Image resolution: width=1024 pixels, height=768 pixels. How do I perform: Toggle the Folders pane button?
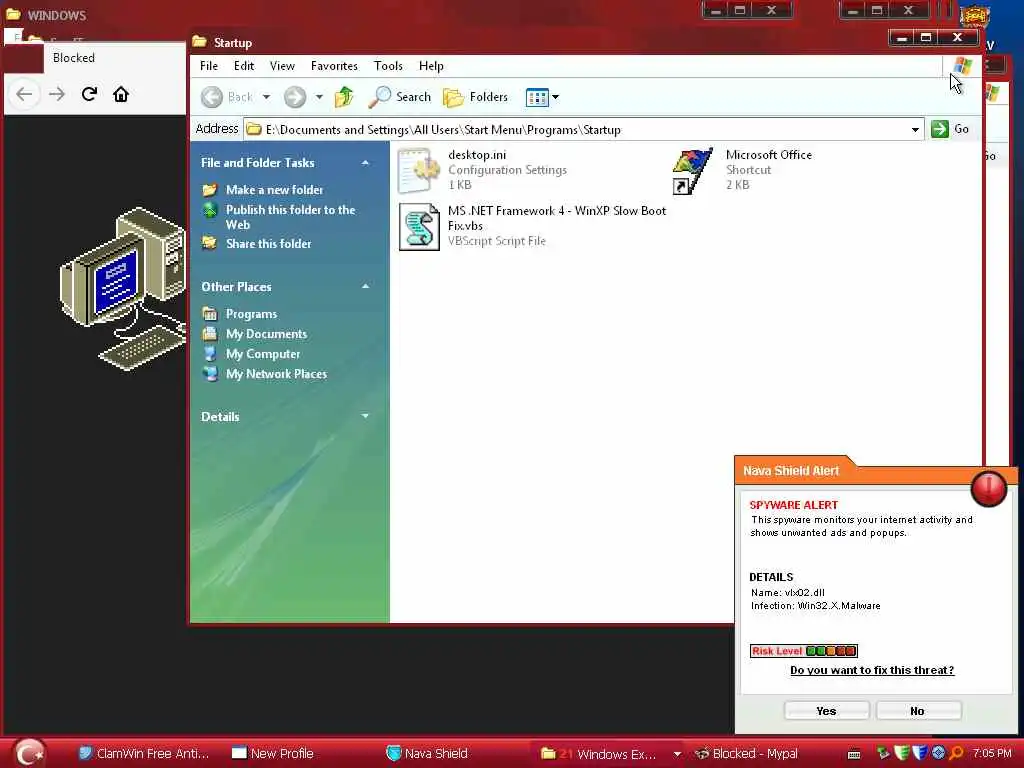pos(475,97)
